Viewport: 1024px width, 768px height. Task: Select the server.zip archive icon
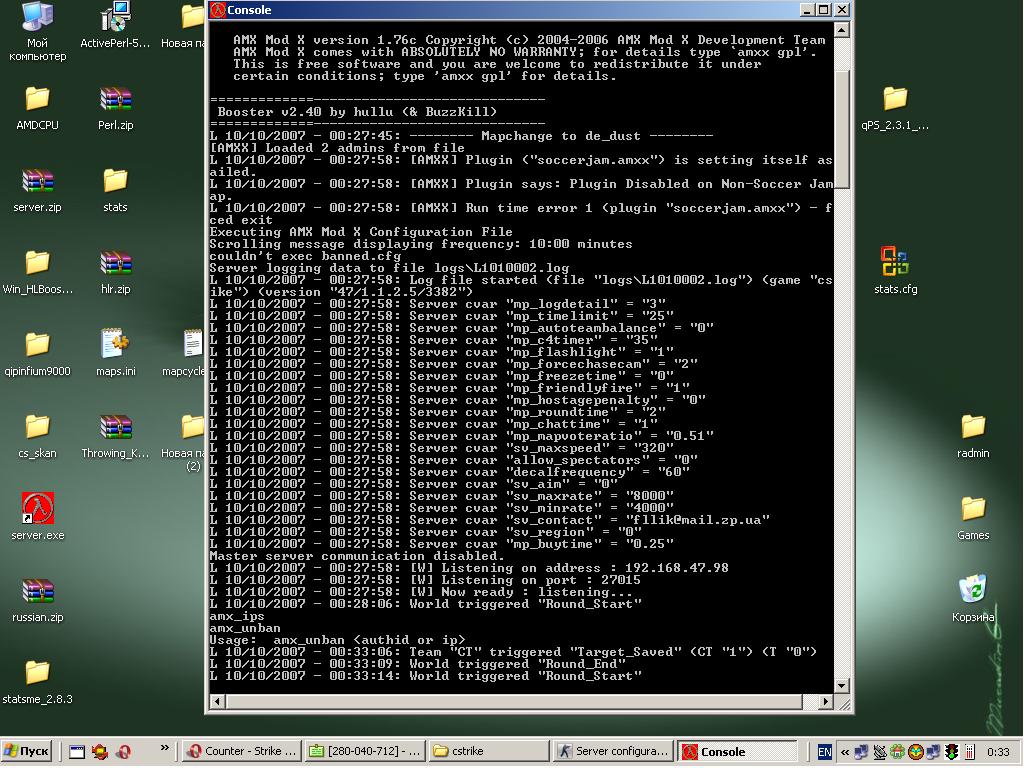(x=37, y=190)
